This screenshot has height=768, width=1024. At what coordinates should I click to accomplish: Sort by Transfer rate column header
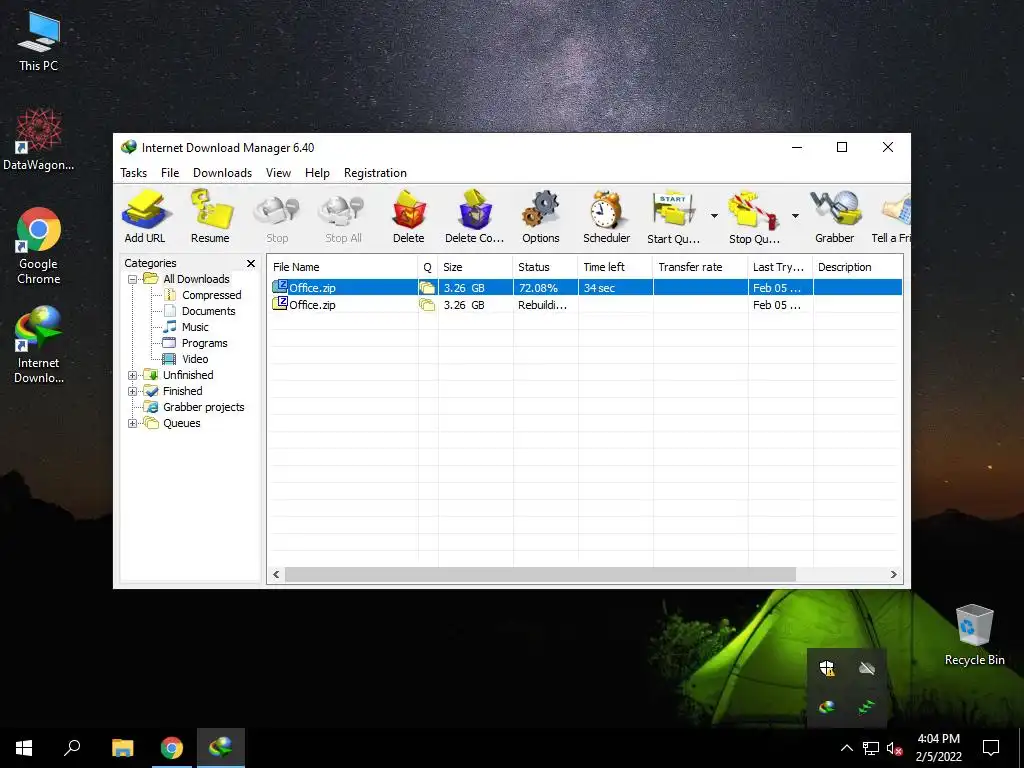point(700,267)
